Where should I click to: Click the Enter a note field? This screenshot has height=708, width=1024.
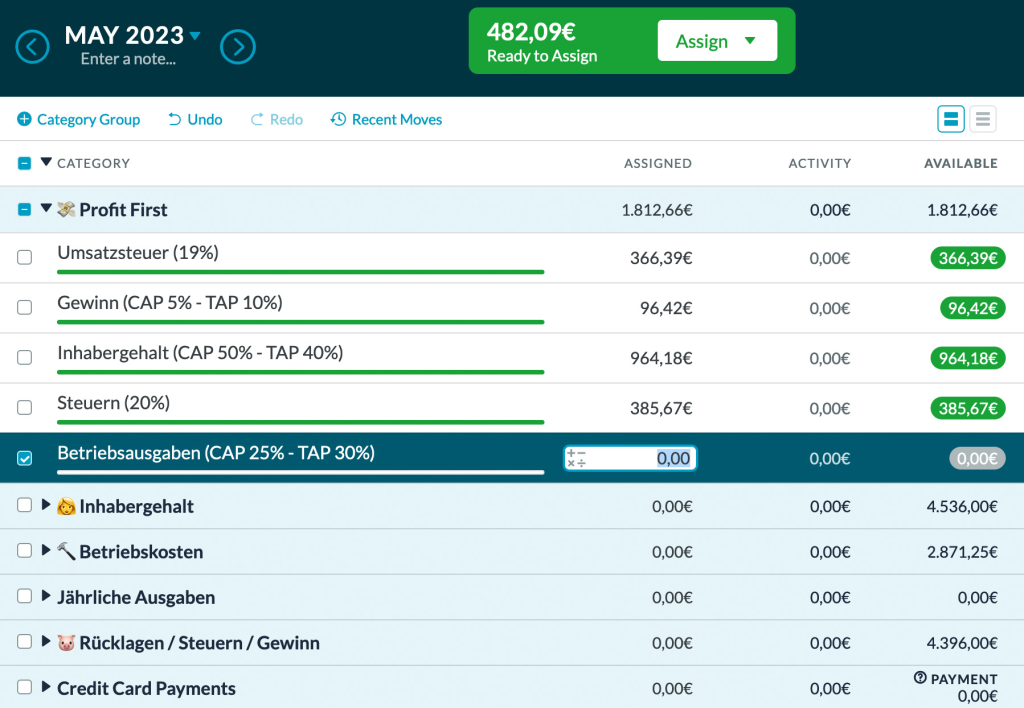(128, 59)
